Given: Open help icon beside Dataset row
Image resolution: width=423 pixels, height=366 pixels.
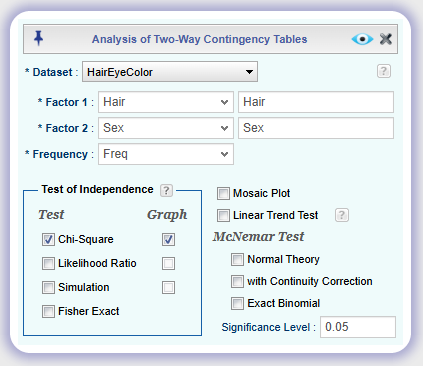Looking at the screenshot, I should tap(384, 71).
